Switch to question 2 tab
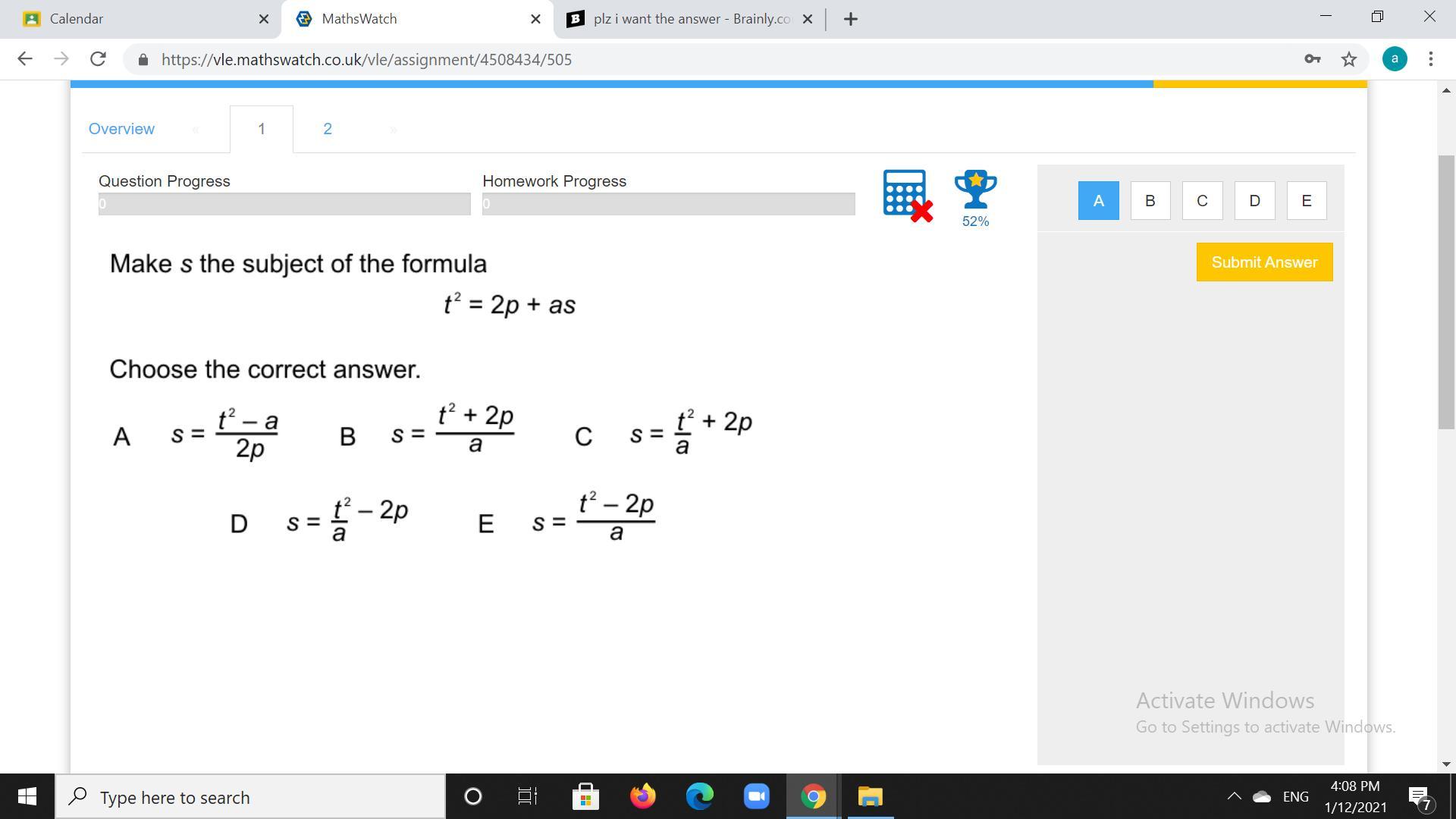 tap(327, 129)
